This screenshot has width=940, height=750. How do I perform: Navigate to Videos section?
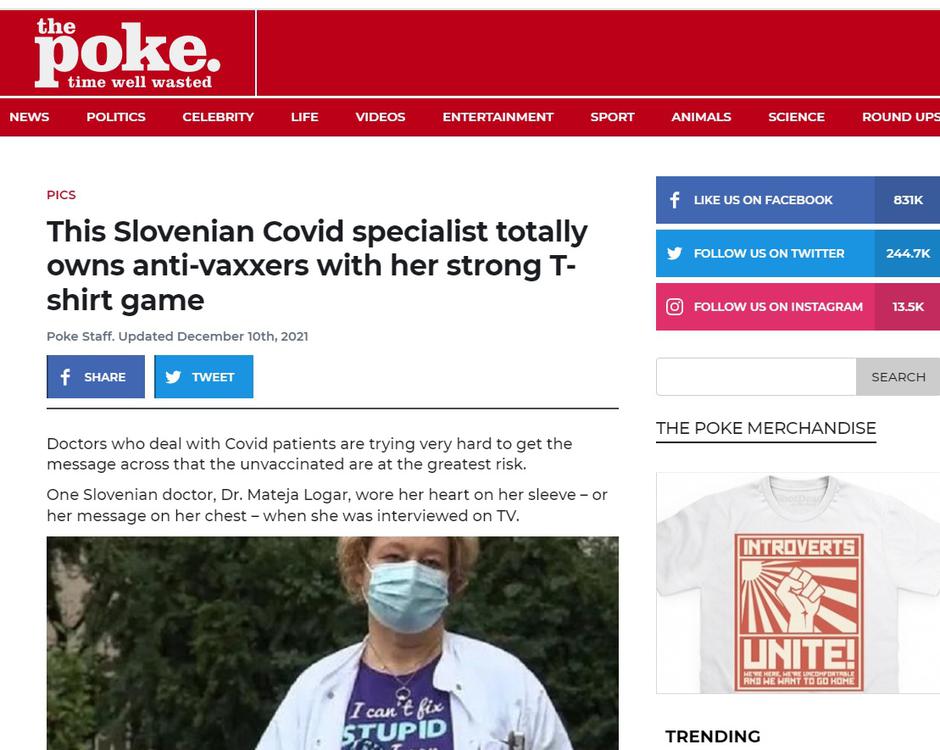pyautogui.click(x=380, y=117)
